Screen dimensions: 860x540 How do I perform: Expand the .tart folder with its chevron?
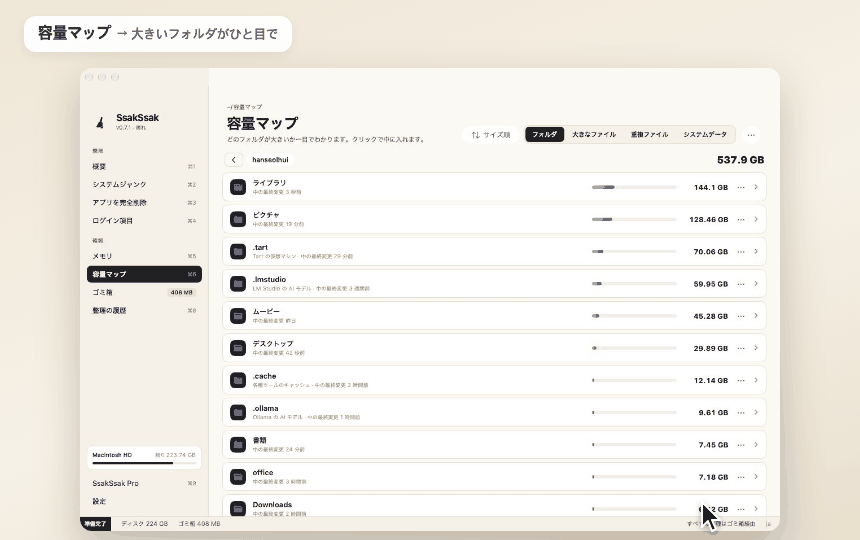point(756,252)
